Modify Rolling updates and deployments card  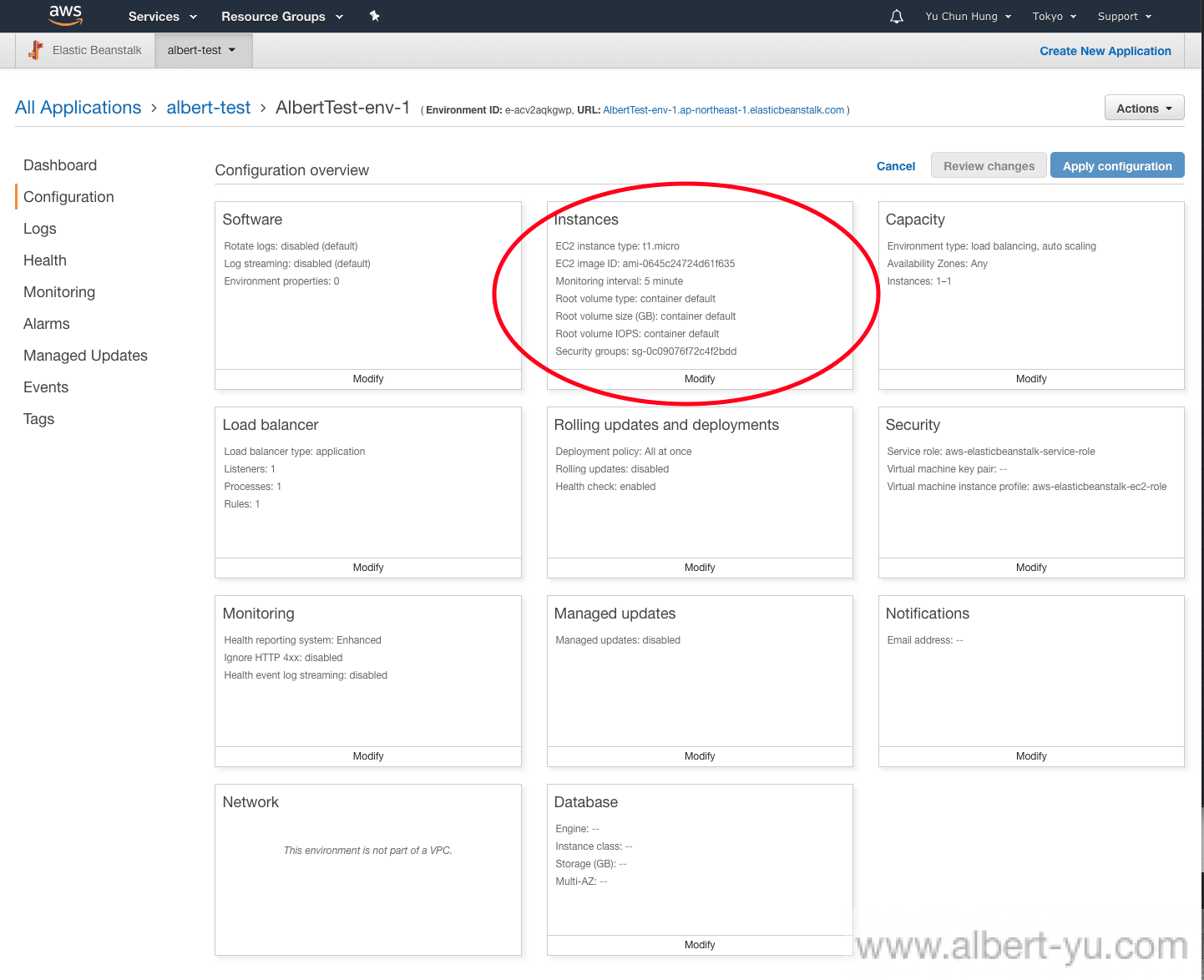pyautogui.click(x=700, y=568)
